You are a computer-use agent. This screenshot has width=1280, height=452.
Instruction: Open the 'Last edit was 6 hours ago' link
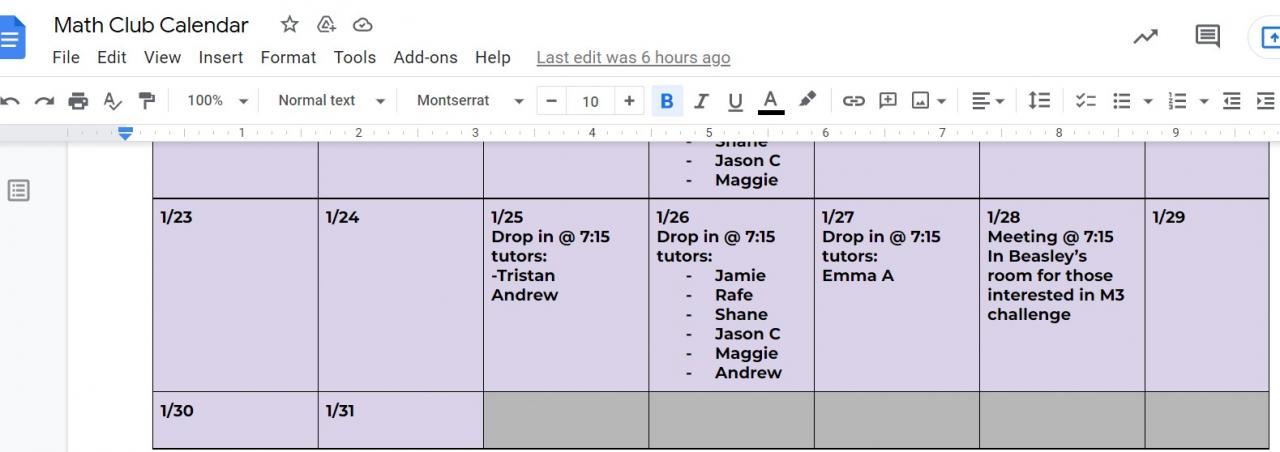pyautogui.click(x=633, y=57)
